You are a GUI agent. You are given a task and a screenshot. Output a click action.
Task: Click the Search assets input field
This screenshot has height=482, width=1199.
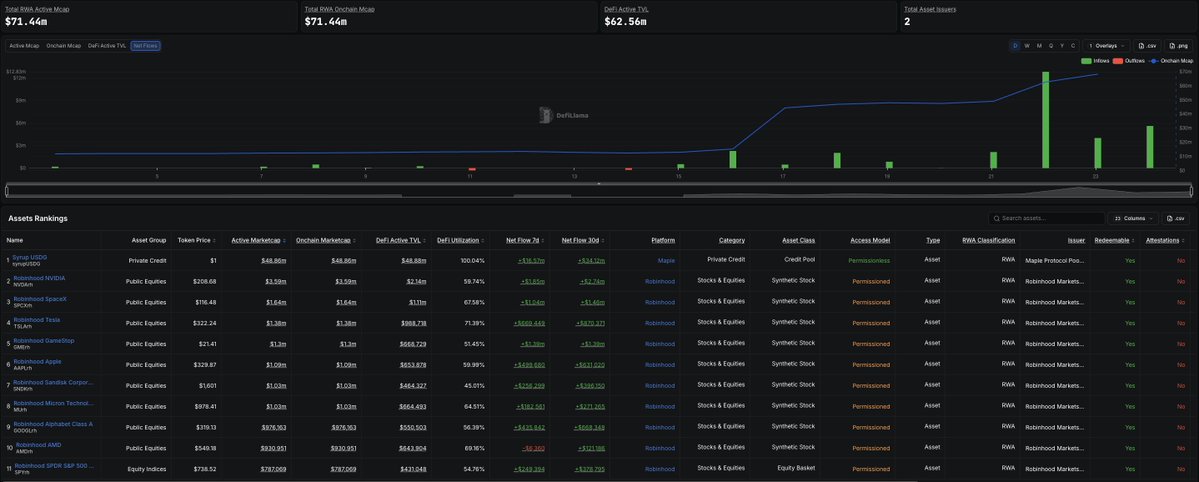(1046, 218)
